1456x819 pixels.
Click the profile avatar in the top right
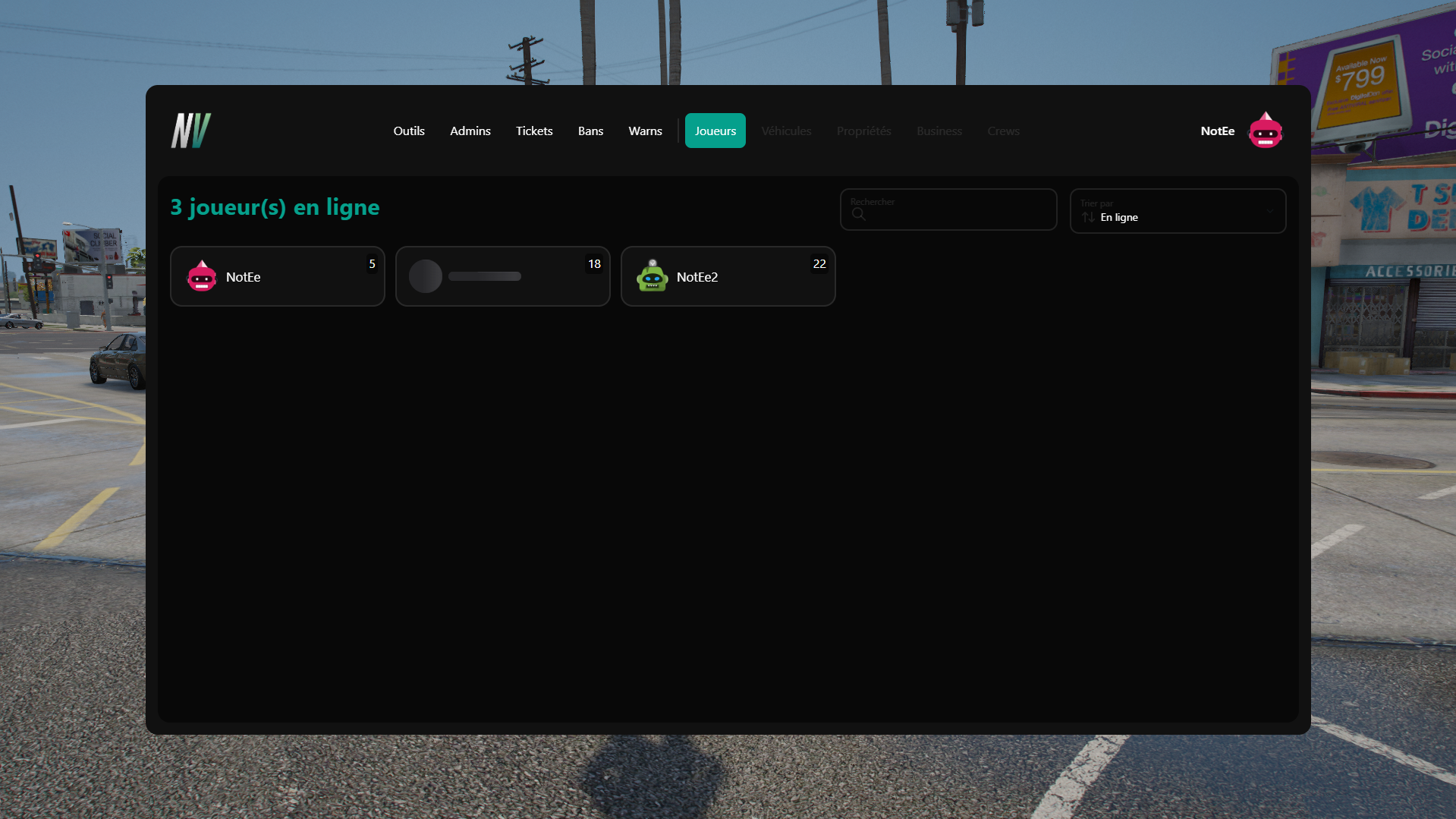tap(1265, 130)
